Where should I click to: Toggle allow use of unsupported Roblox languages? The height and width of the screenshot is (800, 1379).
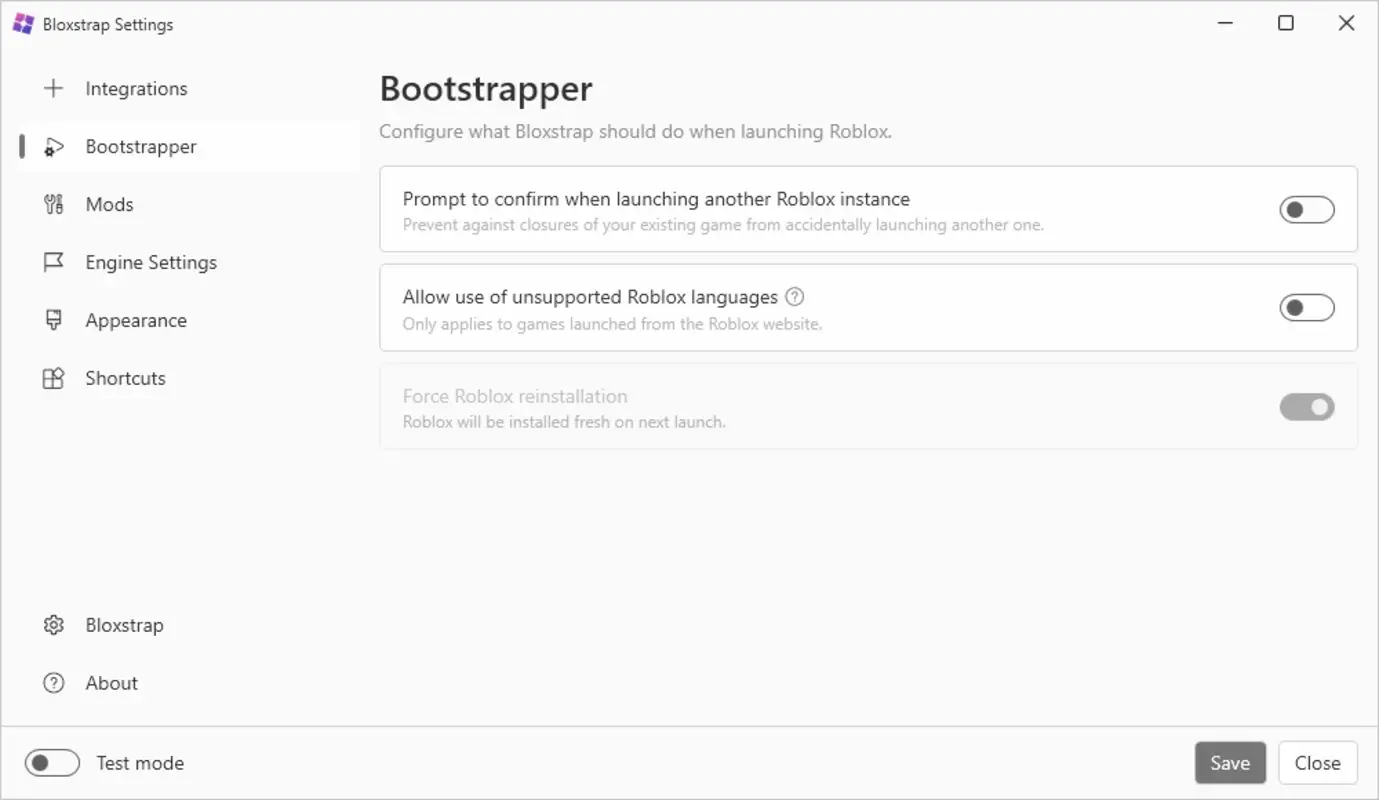point(1307,307)
